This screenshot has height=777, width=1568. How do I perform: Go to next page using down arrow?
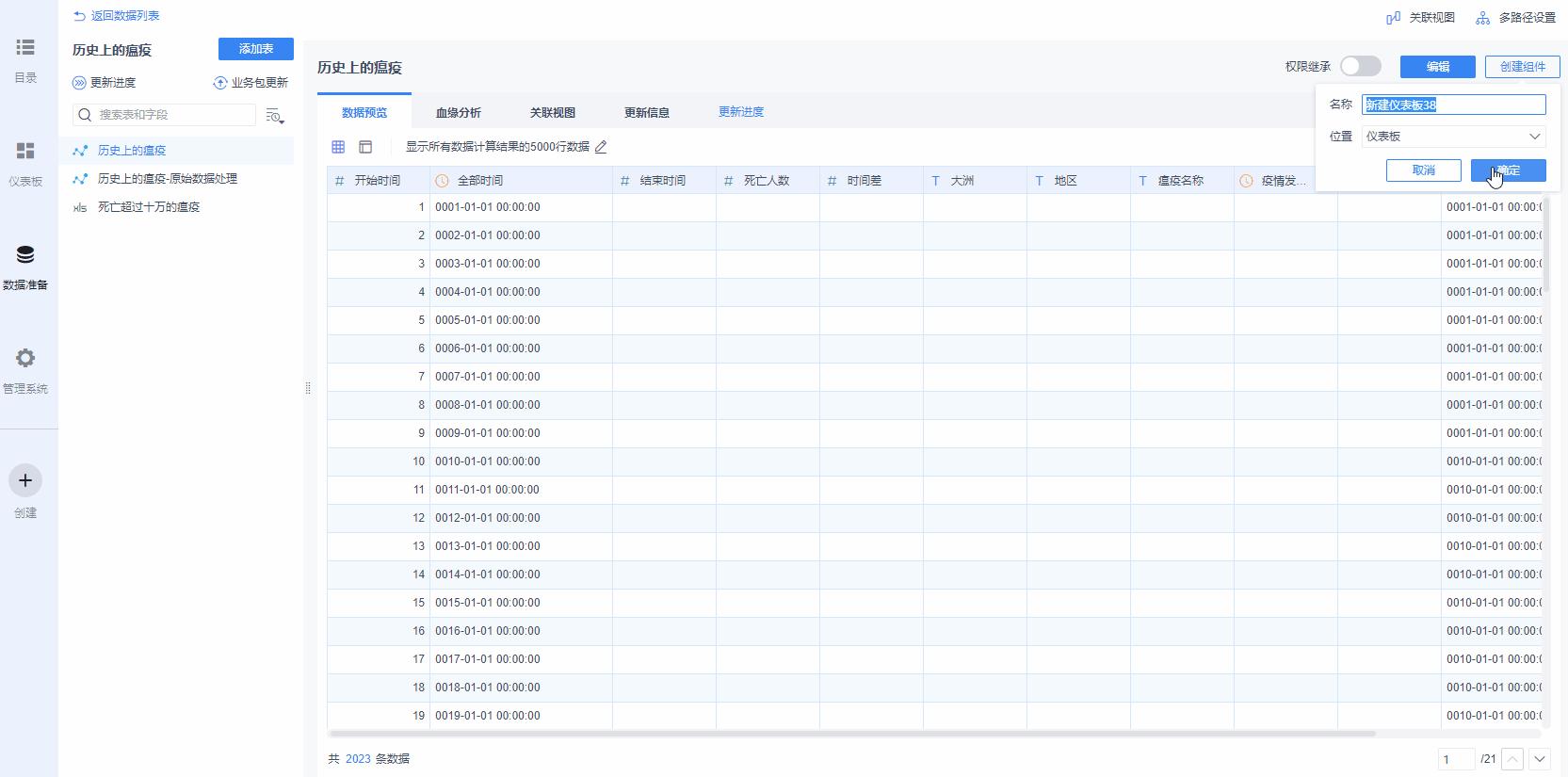(x=1539, y=759)
